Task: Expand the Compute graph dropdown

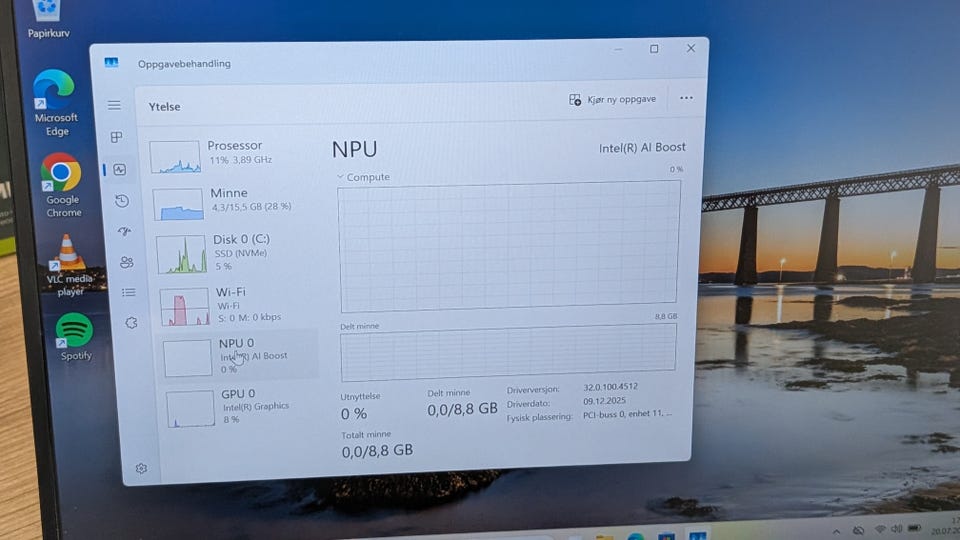Action: click(x=340, y=177)
